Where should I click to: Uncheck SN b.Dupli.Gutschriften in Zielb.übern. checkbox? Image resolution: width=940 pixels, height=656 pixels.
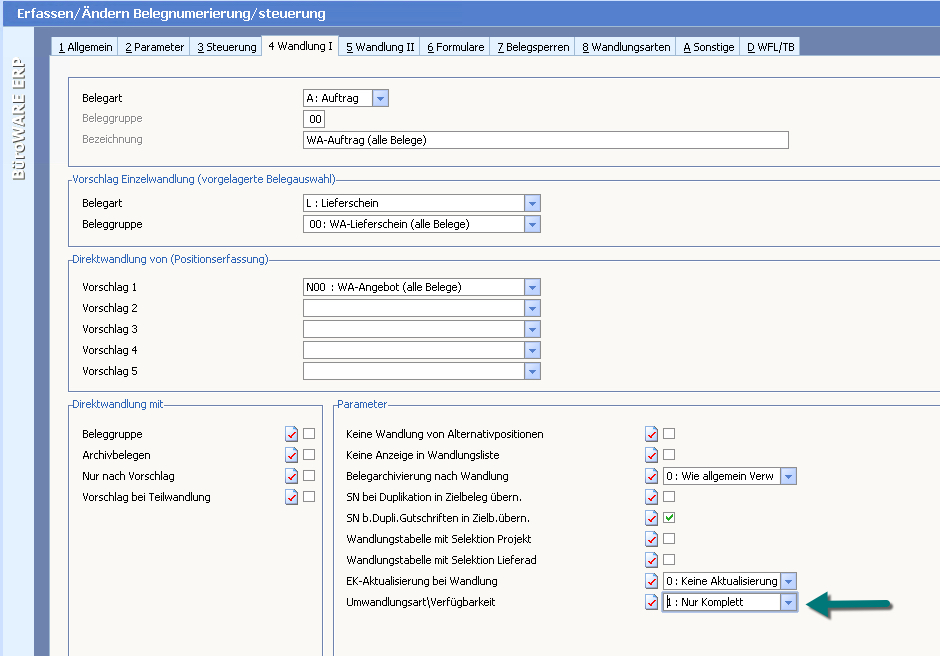tap(669, 518)
